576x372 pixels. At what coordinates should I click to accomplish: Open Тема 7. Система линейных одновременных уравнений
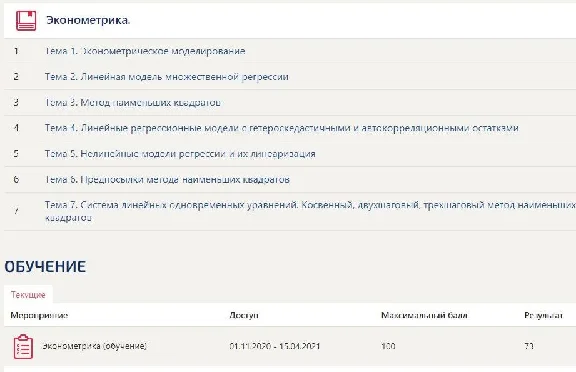point(310,211)
